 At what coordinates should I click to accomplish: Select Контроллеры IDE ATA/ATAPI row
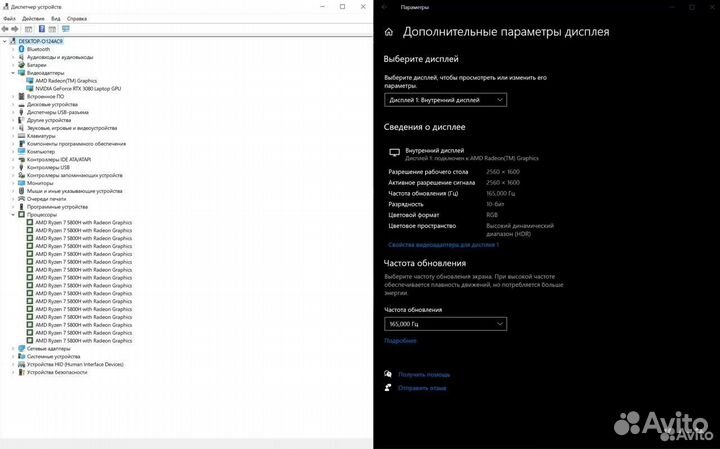pyautogui.click(x=59, y=159)
